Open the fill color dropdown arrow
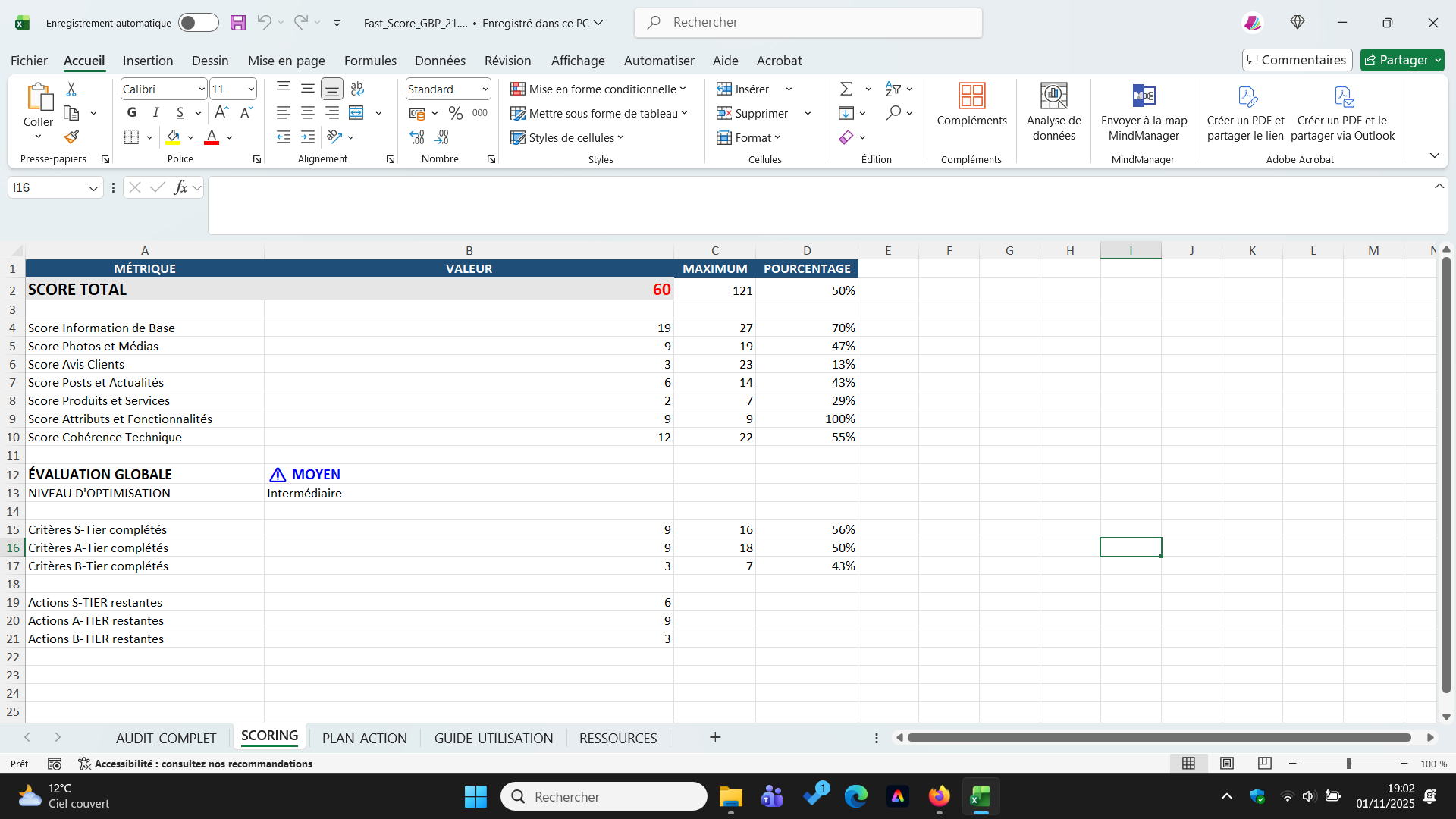Screen dimensions: 1456x819 click(x=190, y=137)
